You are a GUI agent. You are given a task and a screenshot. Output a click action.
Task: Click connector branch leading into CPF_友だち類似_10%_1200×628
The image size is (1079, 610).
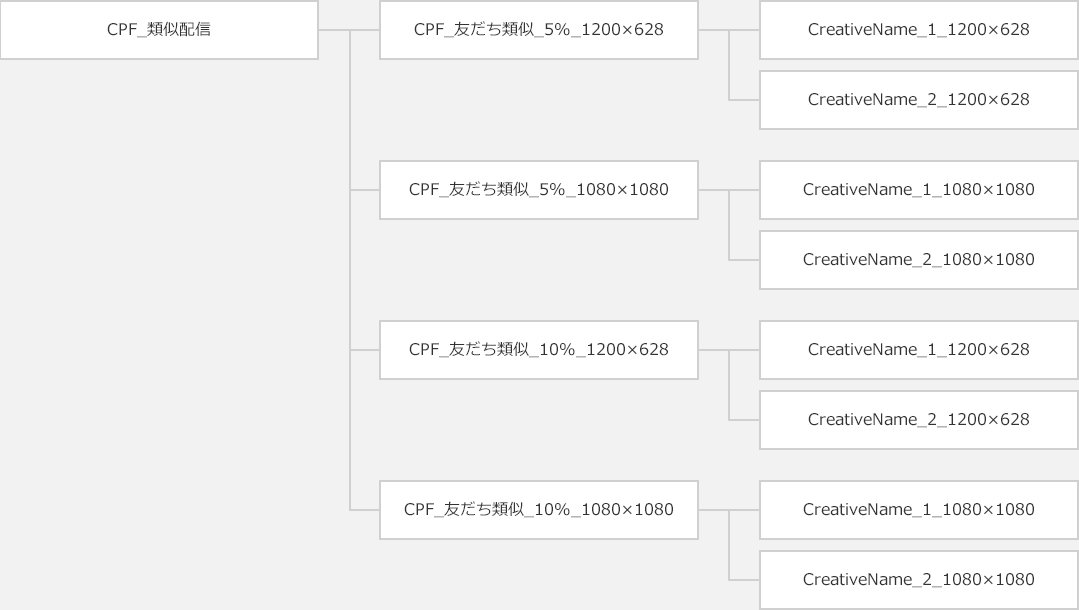click(365, 350)
